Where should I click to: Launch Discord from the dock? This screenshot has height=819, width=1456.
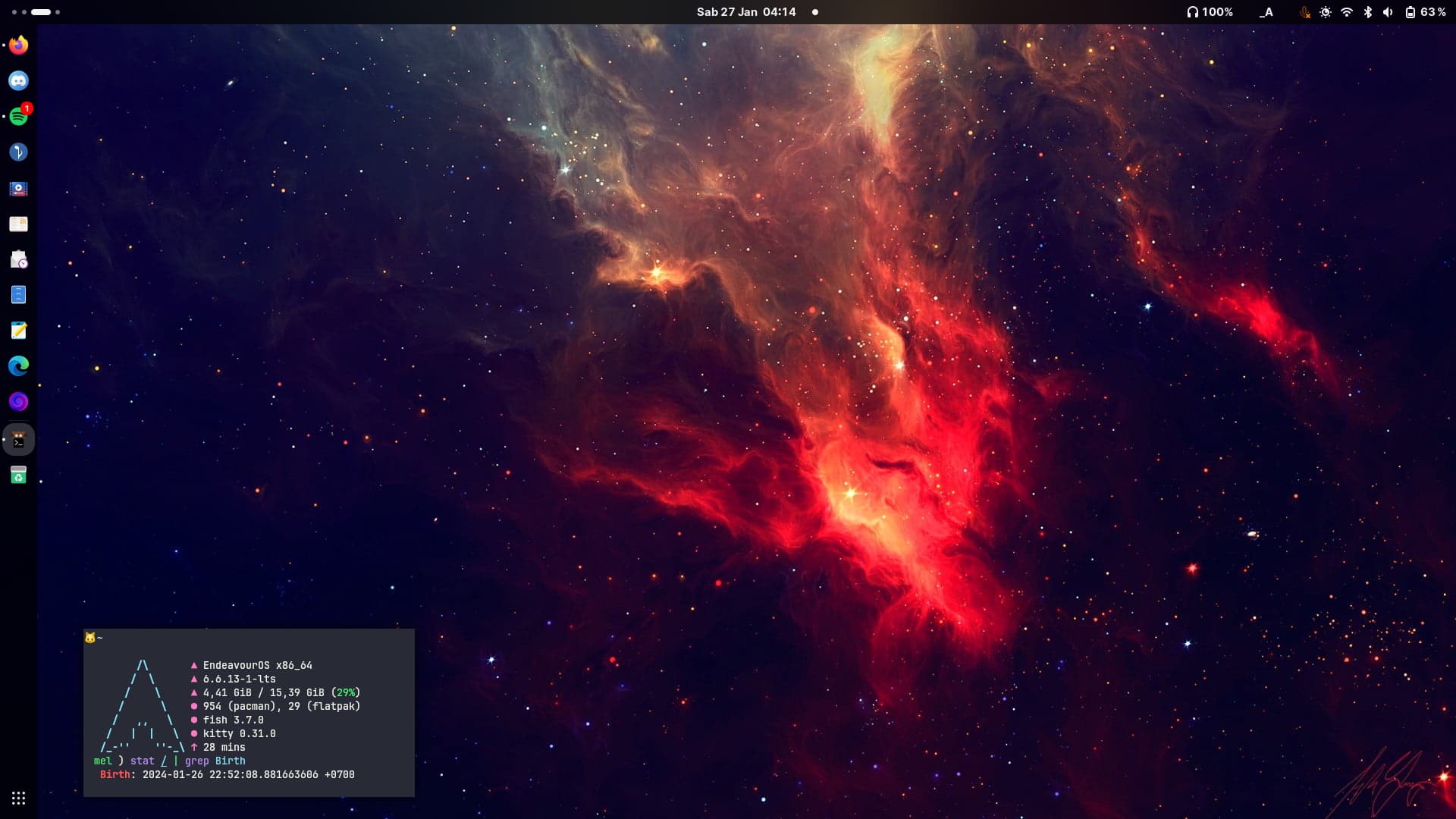point(18,80)
